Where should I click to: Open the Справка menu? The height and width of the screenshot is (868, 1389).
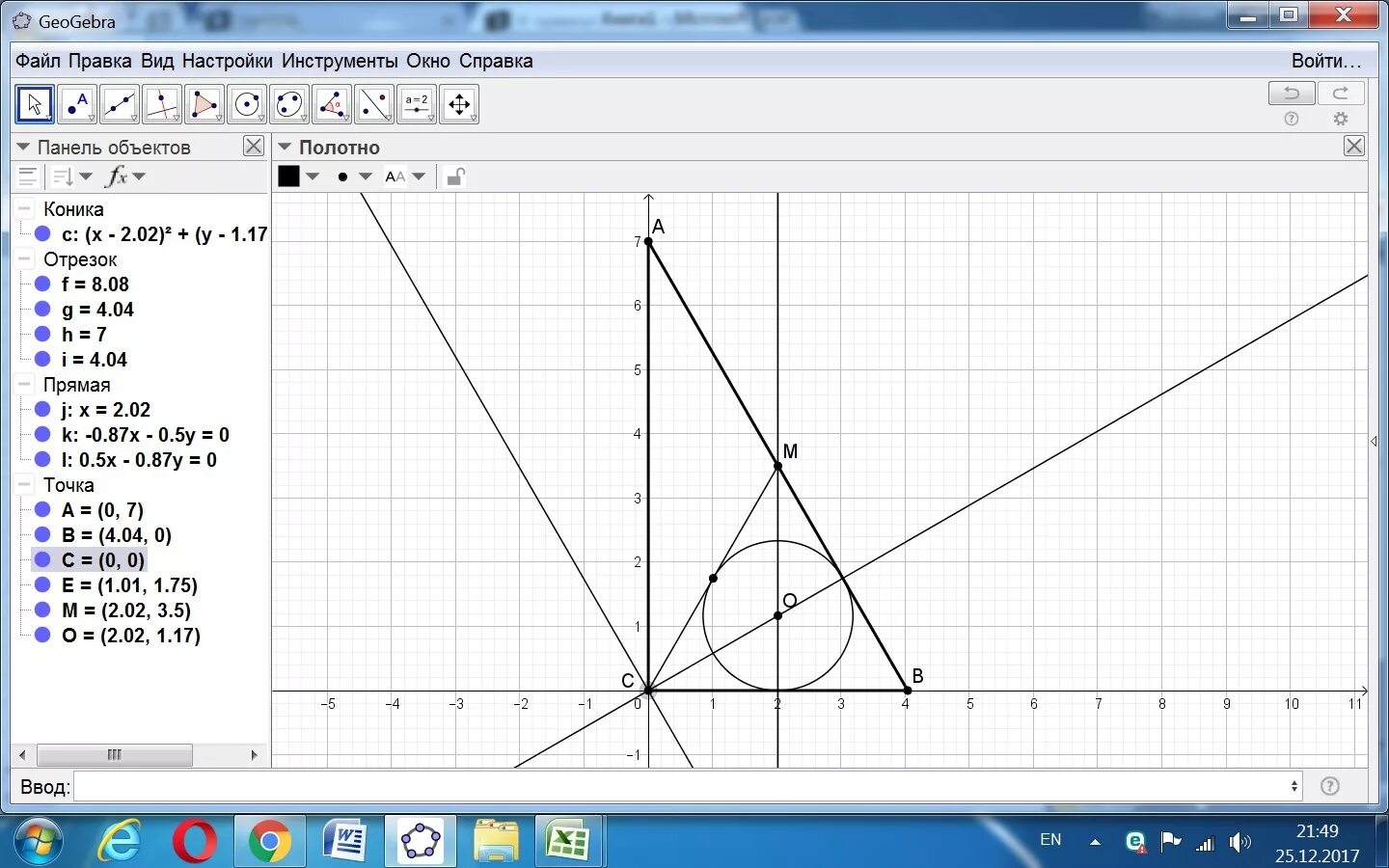[496, 61]
